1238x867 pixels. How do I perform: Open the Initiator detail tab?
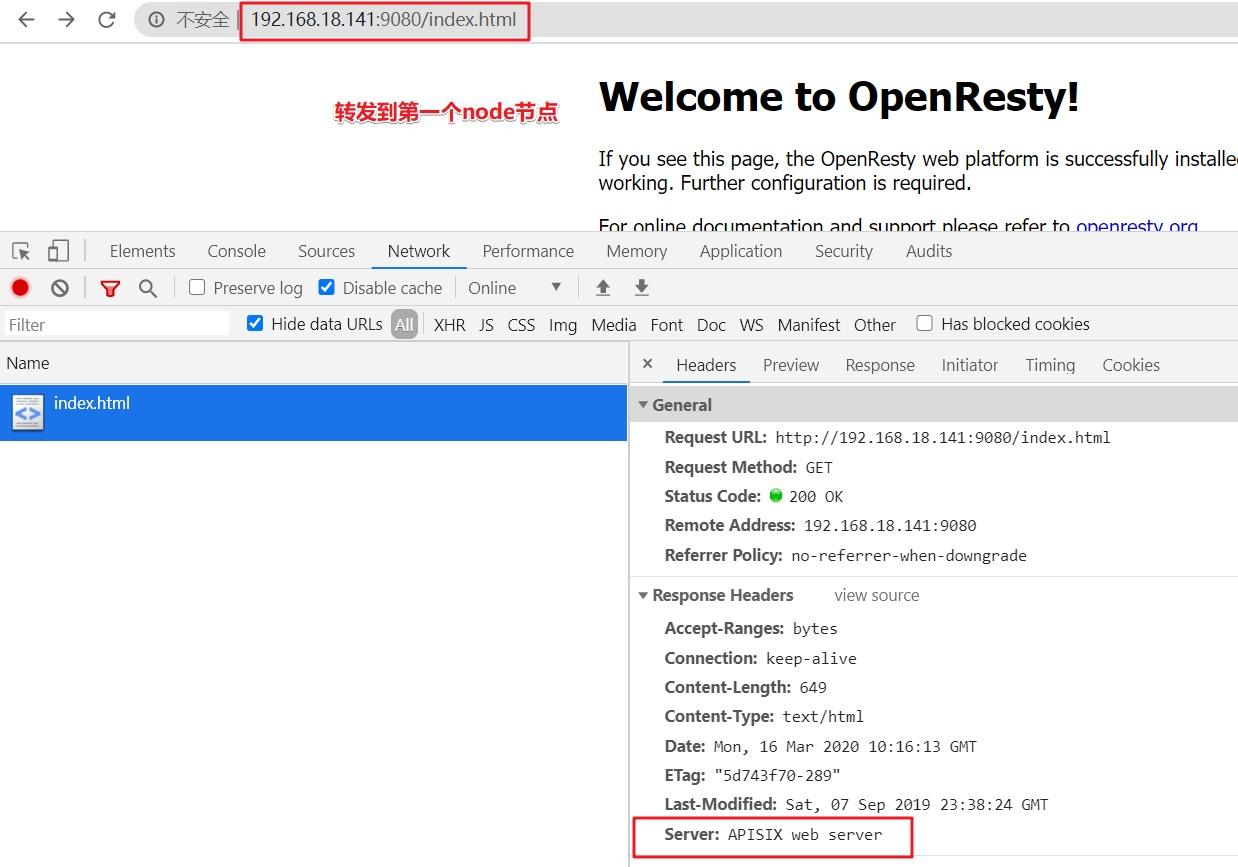point(970,365)
